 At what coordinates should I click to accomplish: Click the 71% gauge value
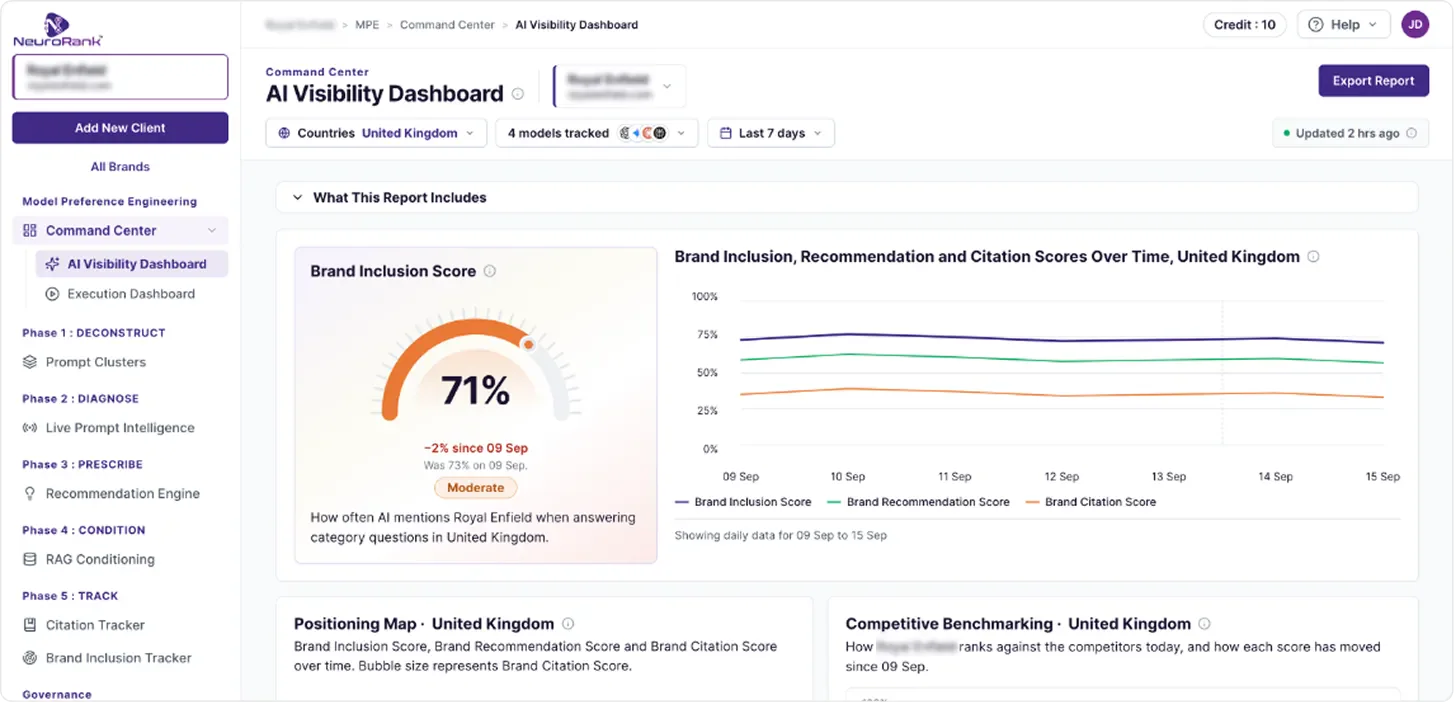click(x=476, y=391)
